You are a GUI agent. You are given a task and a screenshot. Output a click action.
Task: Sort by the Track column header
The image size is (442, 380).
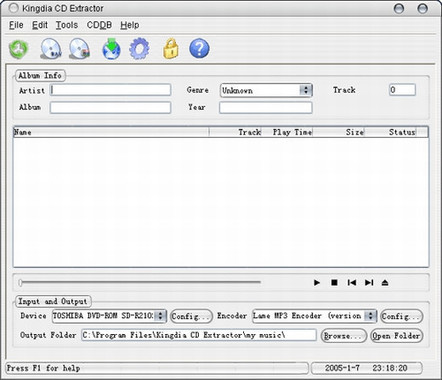click(235, 132)
